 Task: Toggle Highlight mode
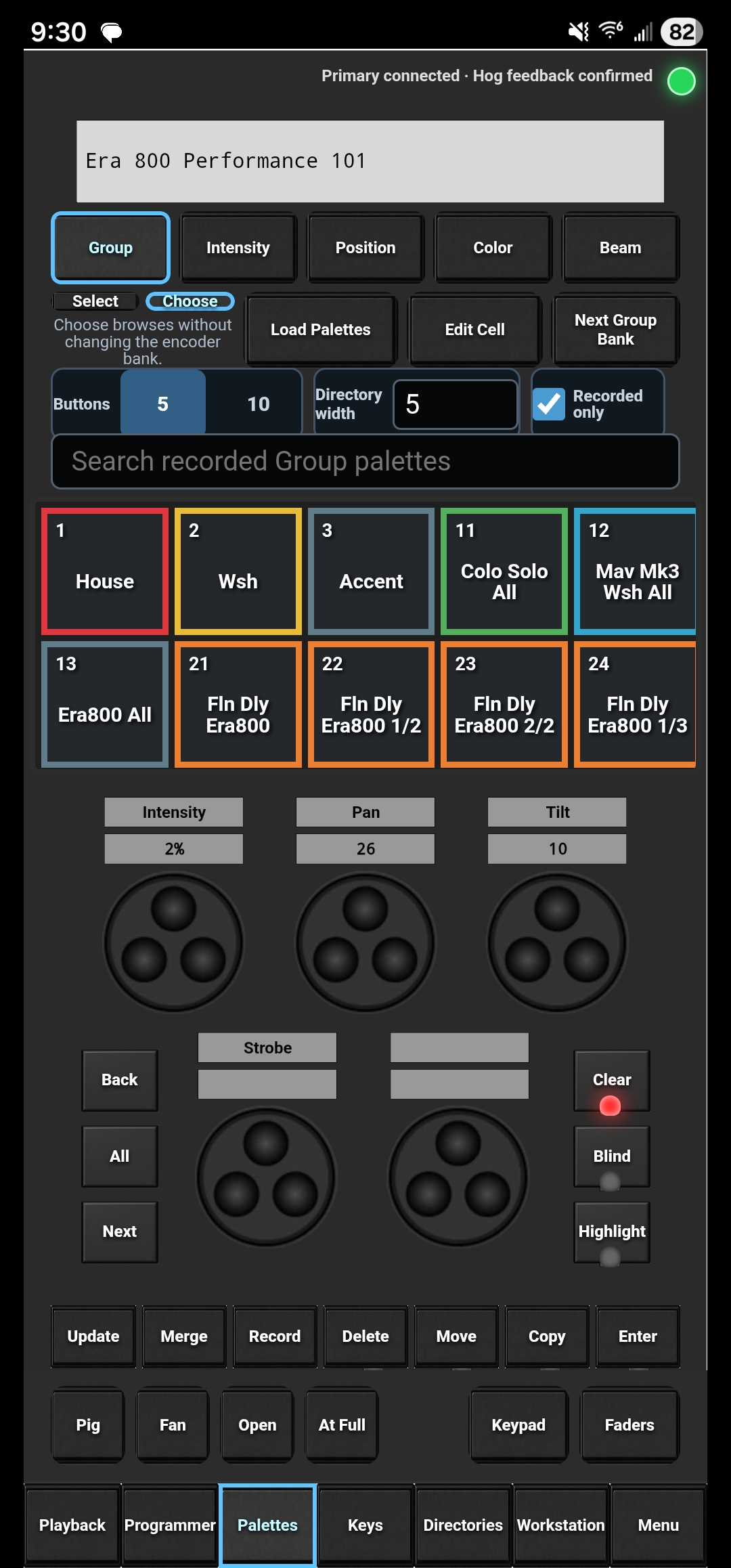point(612,1232)
